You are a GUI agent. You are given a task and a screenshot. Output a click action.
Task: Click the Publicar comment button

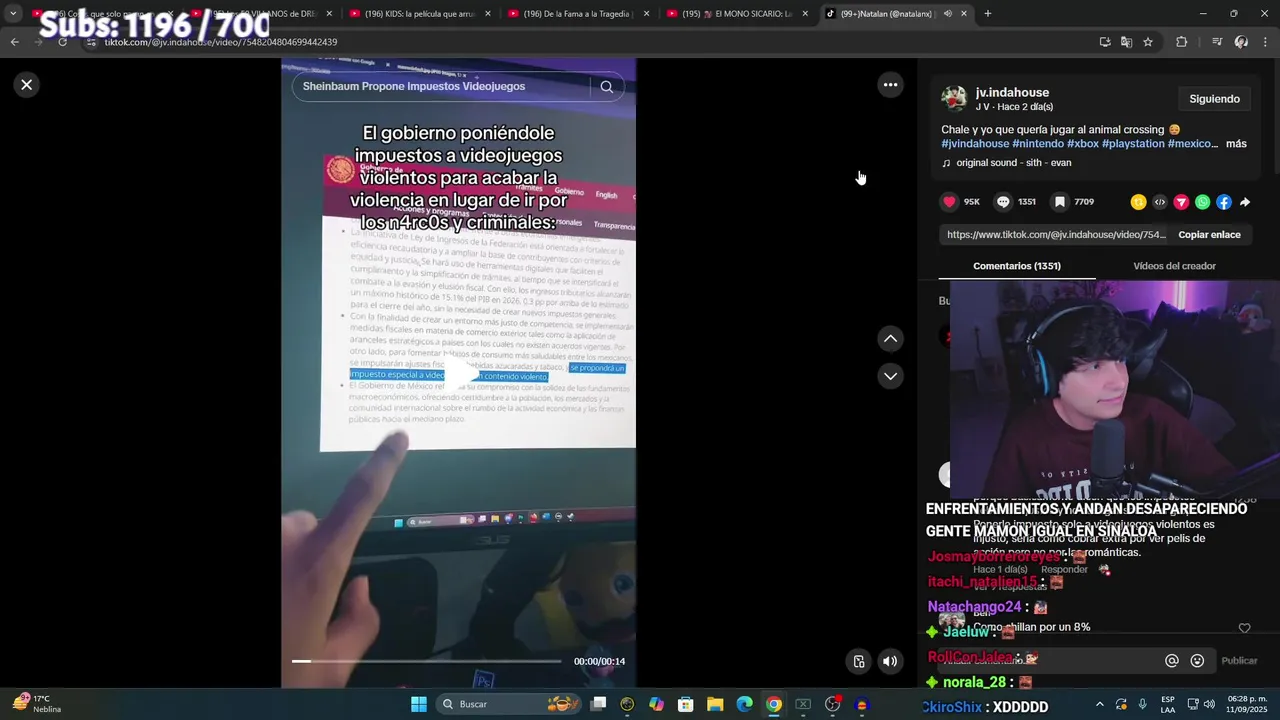pyautogui.click(x=1239, y=661)
